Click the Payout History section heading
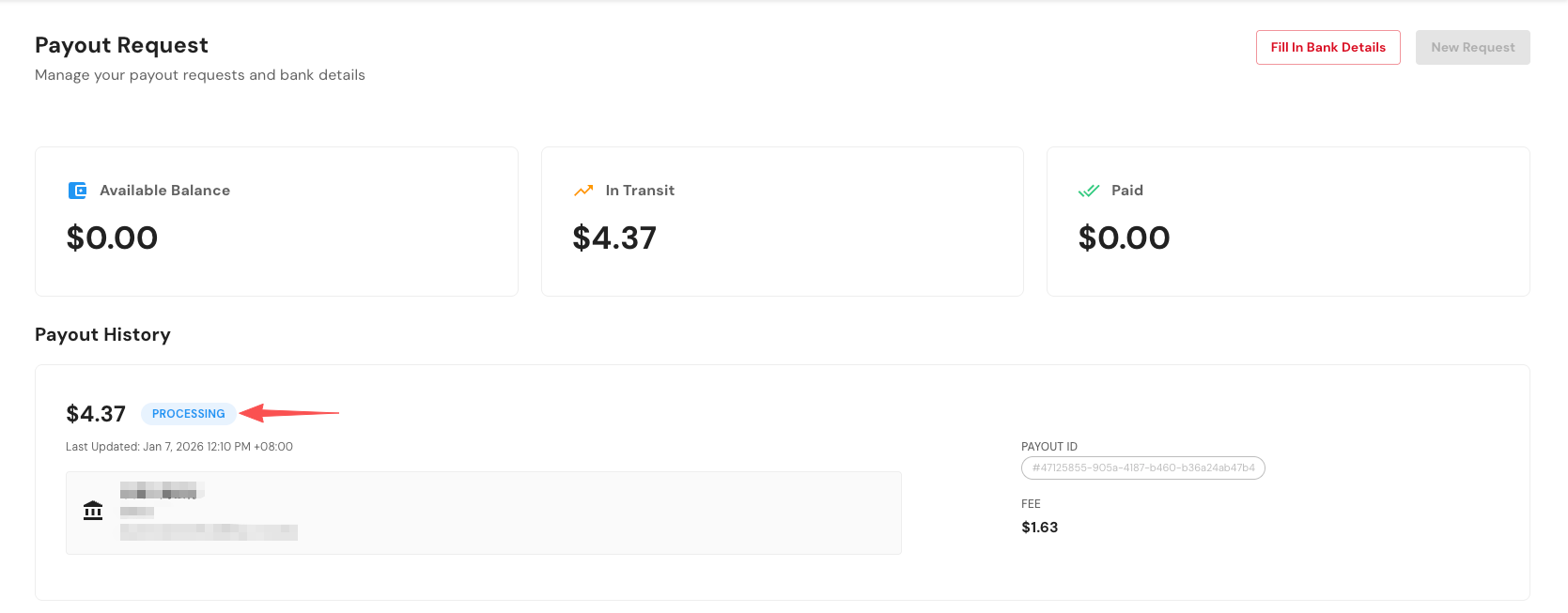This screenshot has width=1568, height=613. (x=102, y=335)
